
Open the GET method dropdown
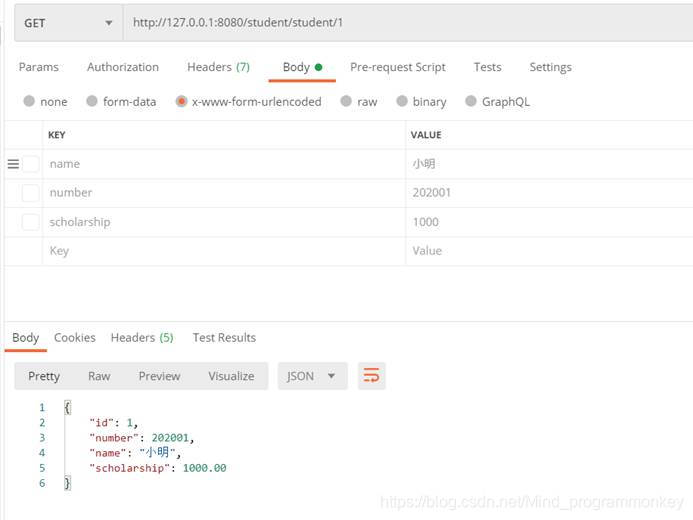pos(69,23)
